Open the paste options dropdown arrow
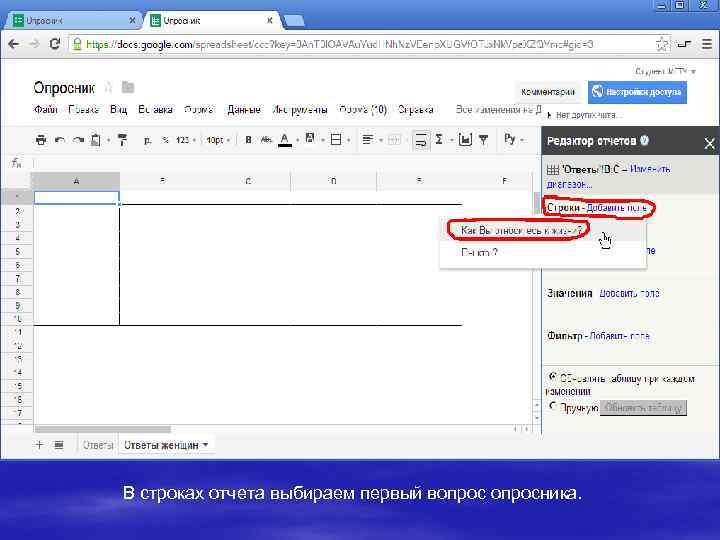The width and height of the screenshot is (720, 540). pos(108,141)
